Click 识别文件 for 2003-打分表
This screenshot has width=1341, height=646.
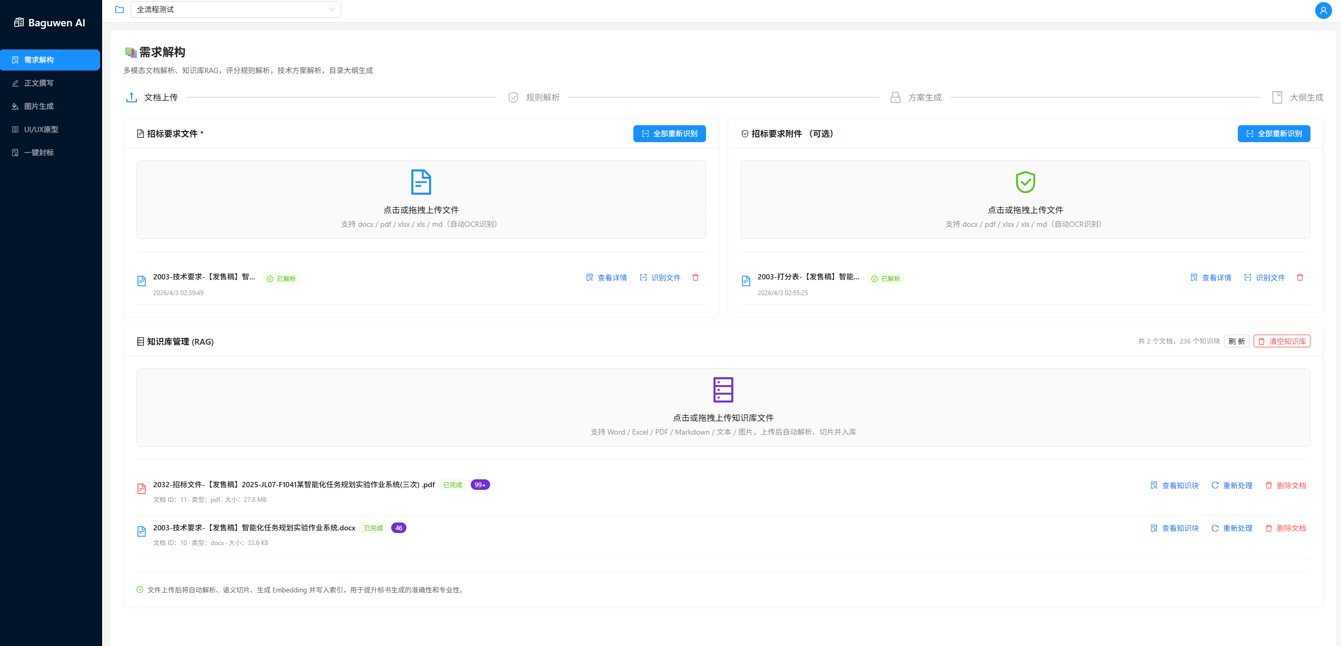1264,278
